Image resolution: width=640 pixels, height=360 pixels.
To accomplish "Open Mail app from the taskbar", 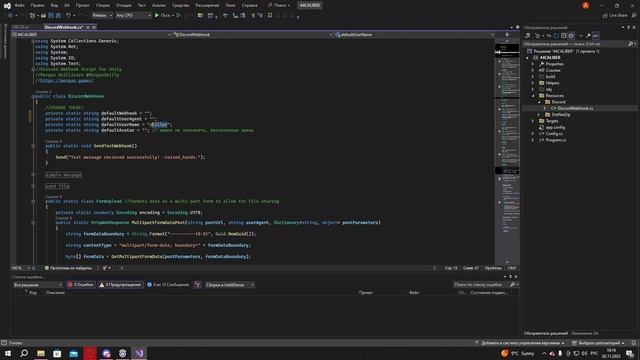I will pos(73,353).
